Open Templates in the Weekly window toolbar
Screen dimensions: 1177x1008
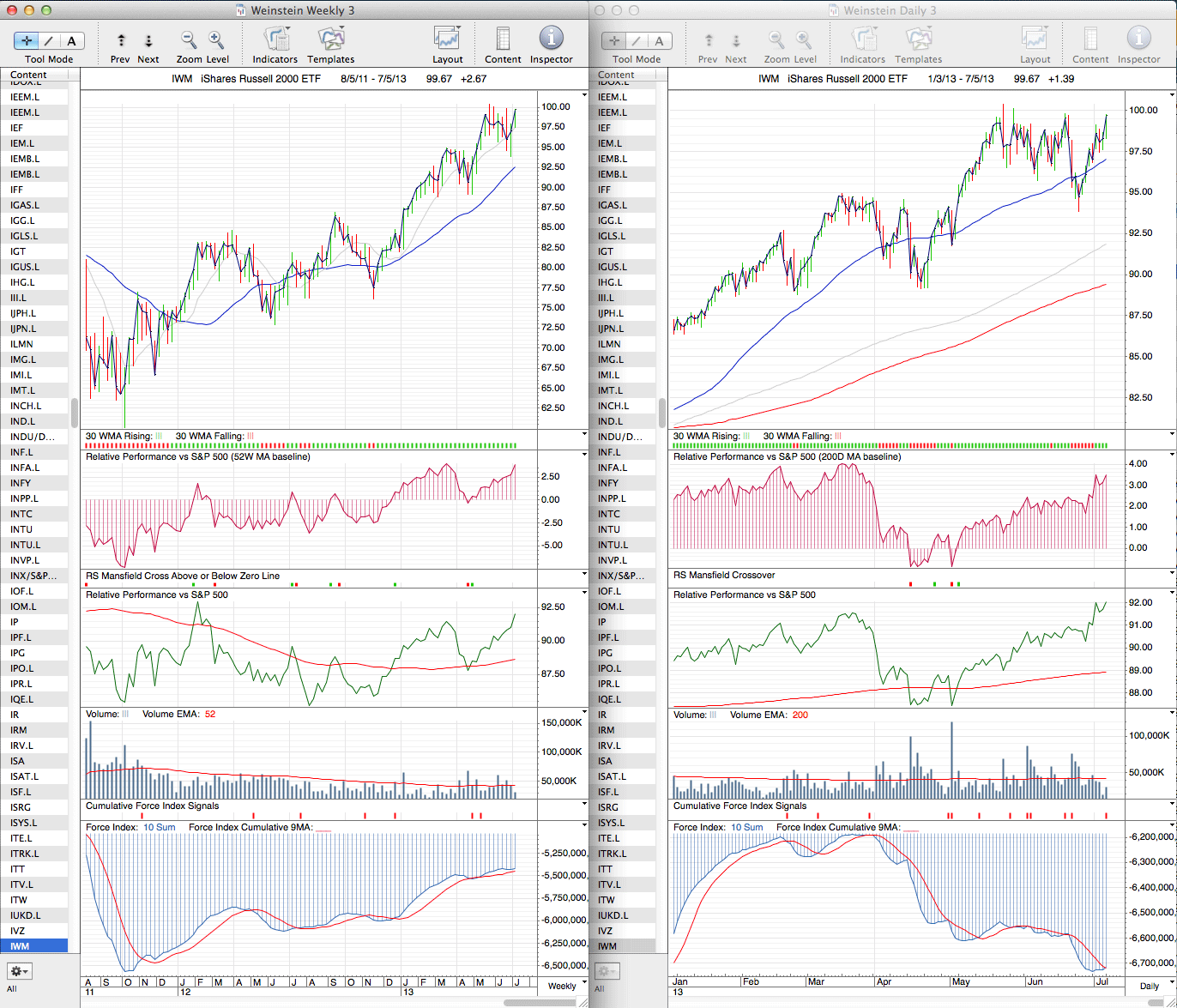[330, 39]
